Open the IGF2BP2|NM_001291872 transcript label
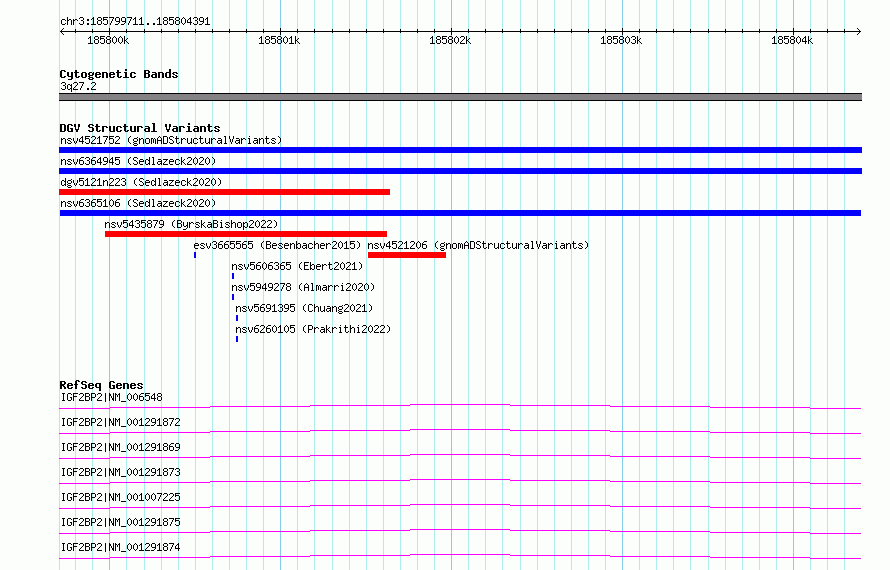Image resolution: width=890 pixels, height=570 pixels. (120, 422)
